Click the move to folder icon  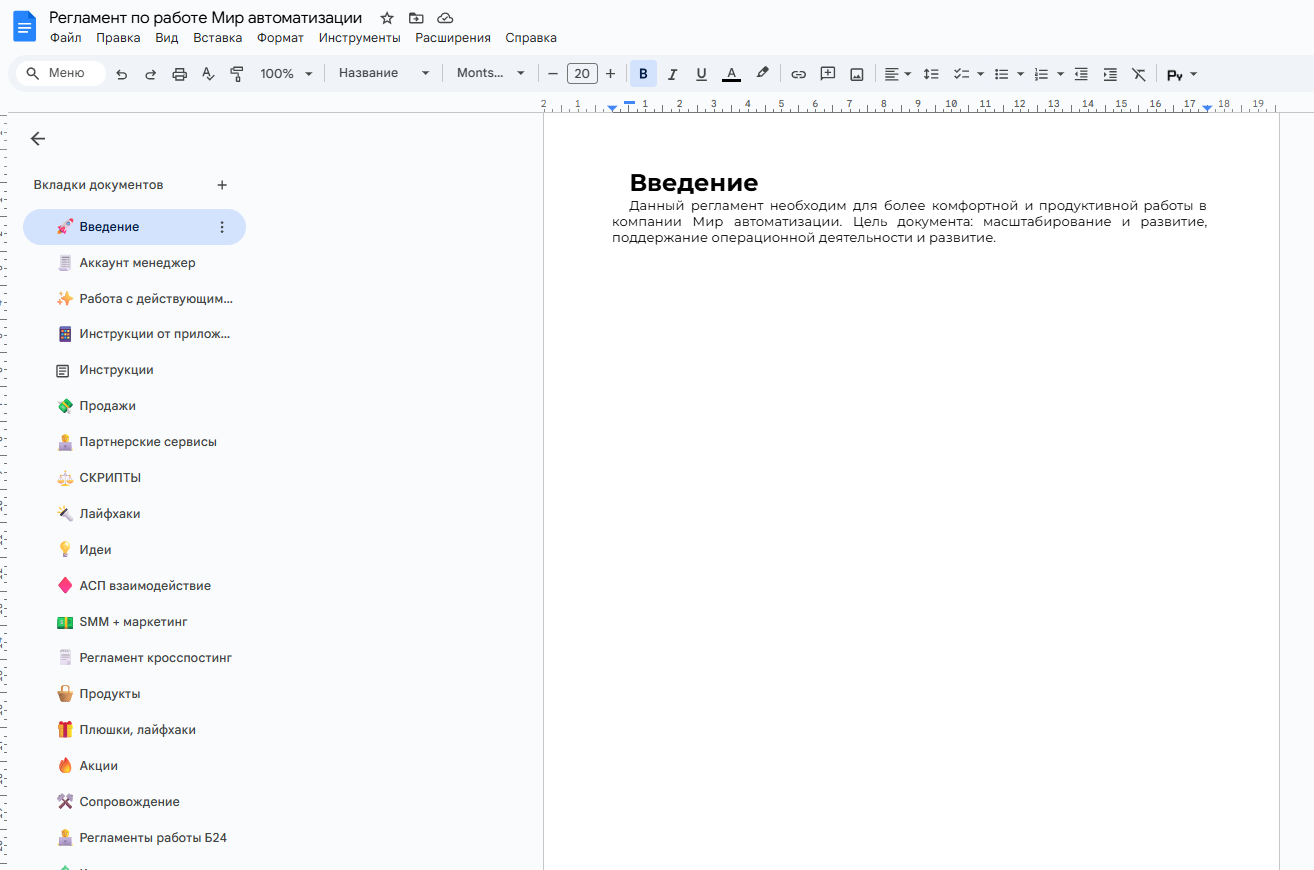[x=416, y=18]
